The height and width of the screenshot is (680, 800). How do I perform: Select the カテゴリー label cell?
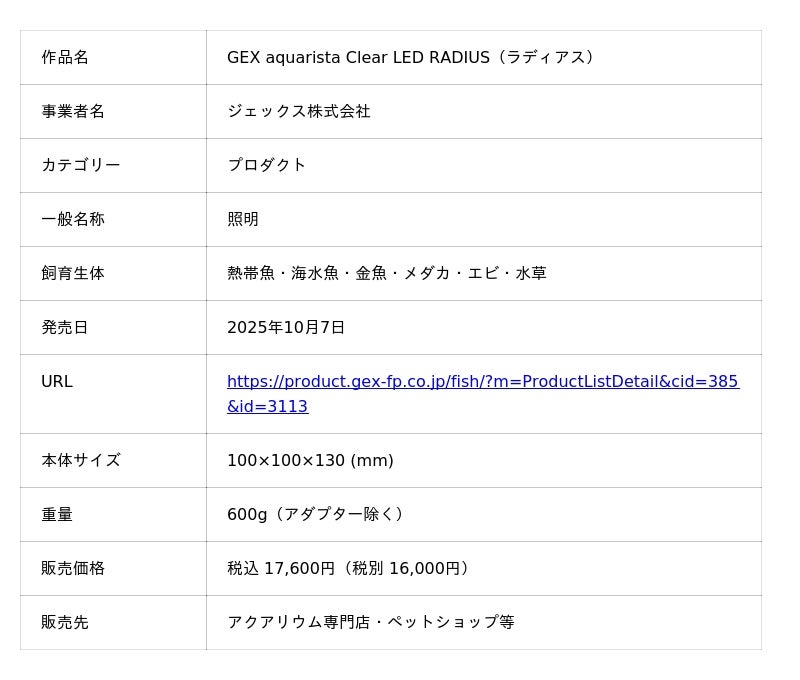tap(80, 166)
